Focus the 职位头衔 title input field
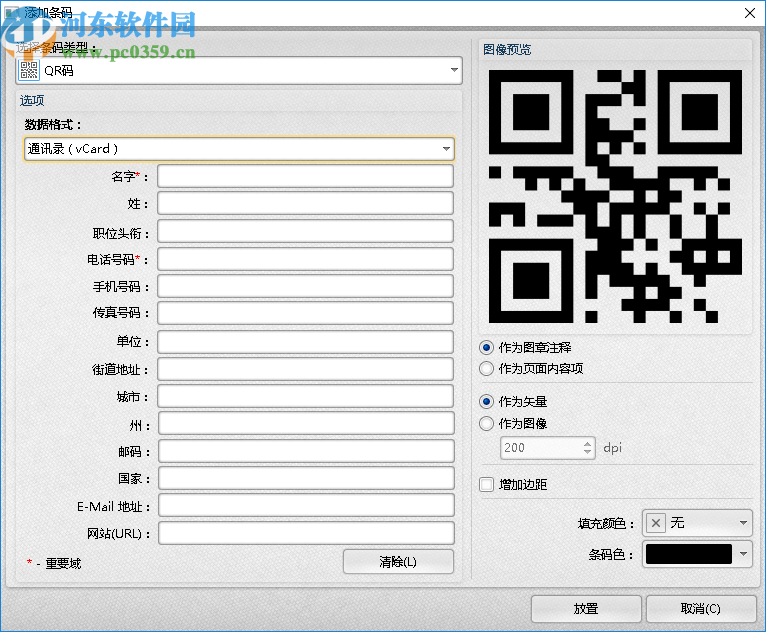This screenshot has width=766, height=632. tap(305, 231)
